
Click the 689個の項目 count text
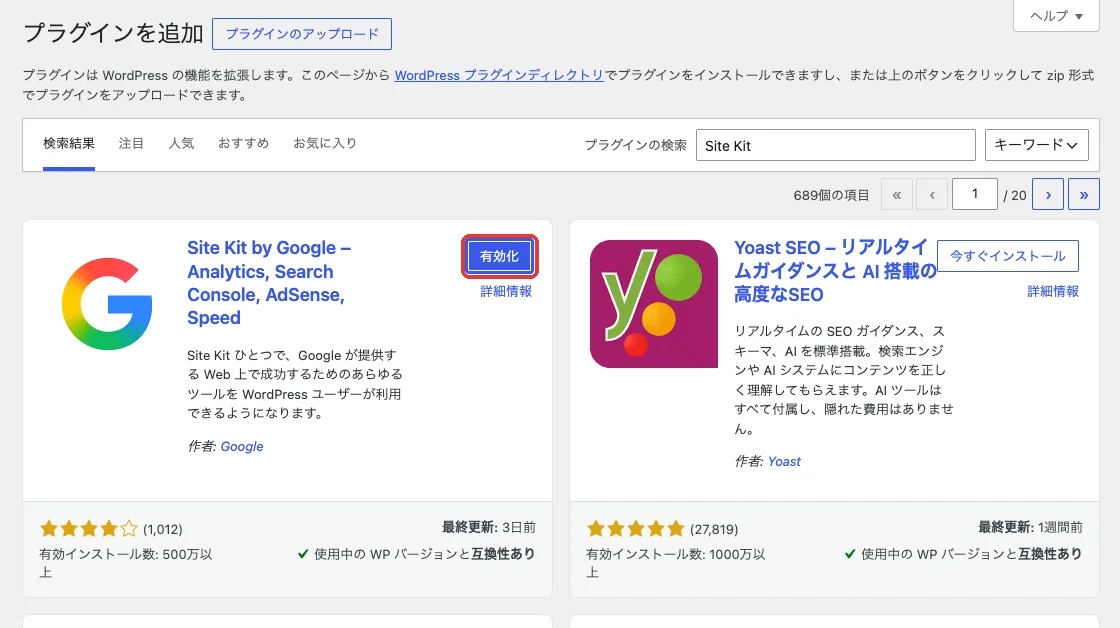831,195
